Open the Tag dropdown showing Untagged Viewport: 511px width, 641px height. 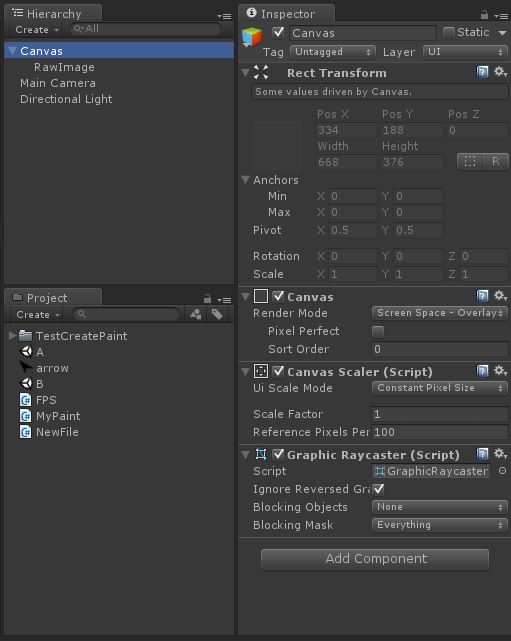click(332, 52)
